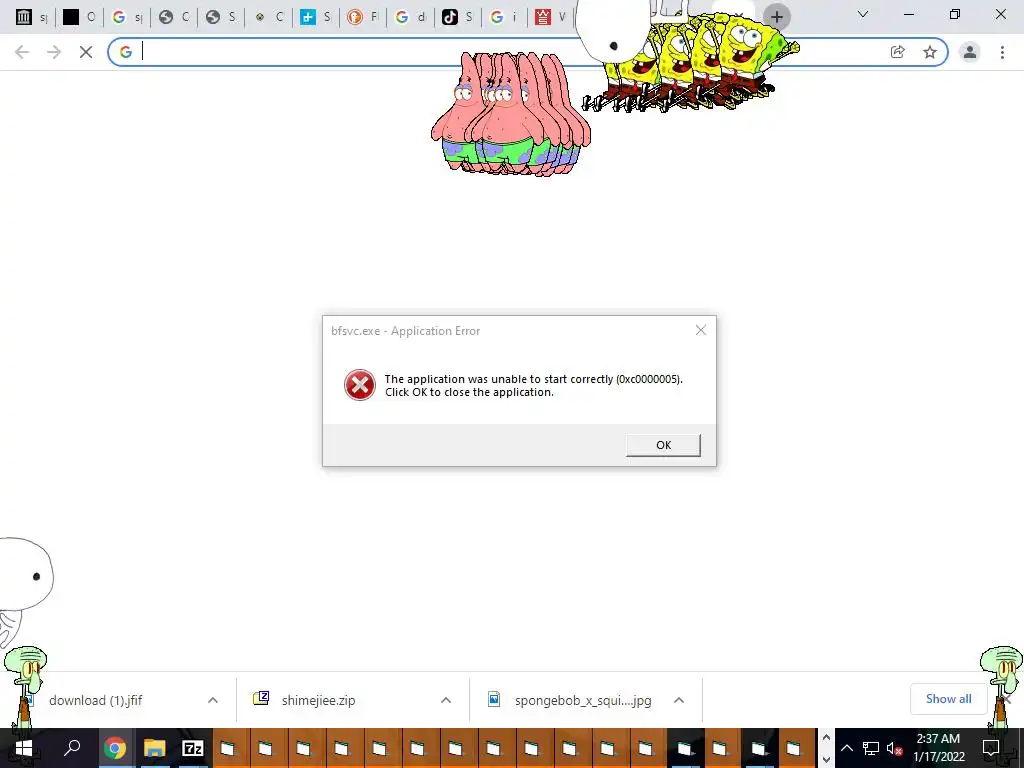The width and height of the screenshot is (1024, 768).
Task: Close the bfsvc.exe Application Error dialog
Action: [701, 330]
